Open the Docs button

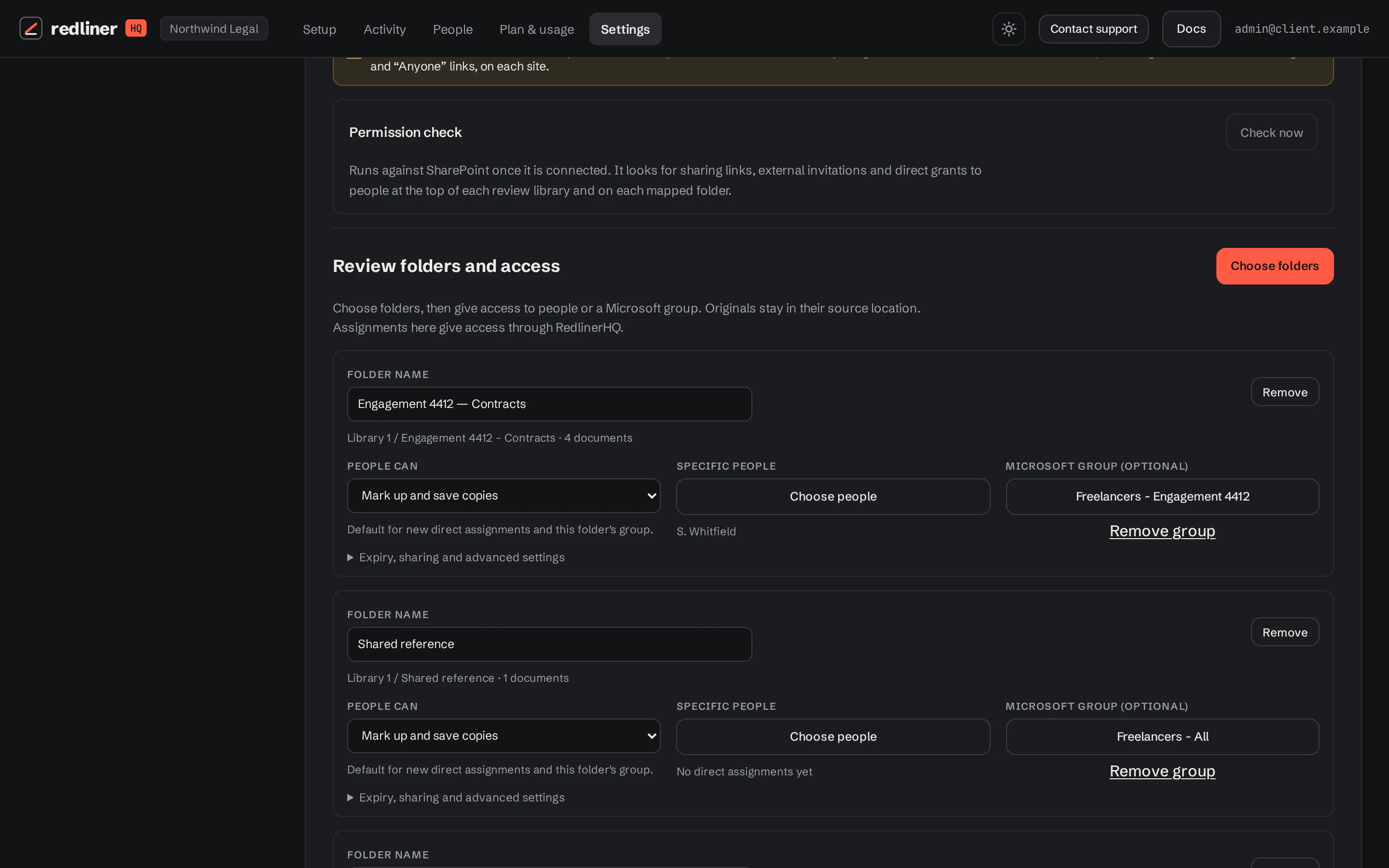[1191, 29]
